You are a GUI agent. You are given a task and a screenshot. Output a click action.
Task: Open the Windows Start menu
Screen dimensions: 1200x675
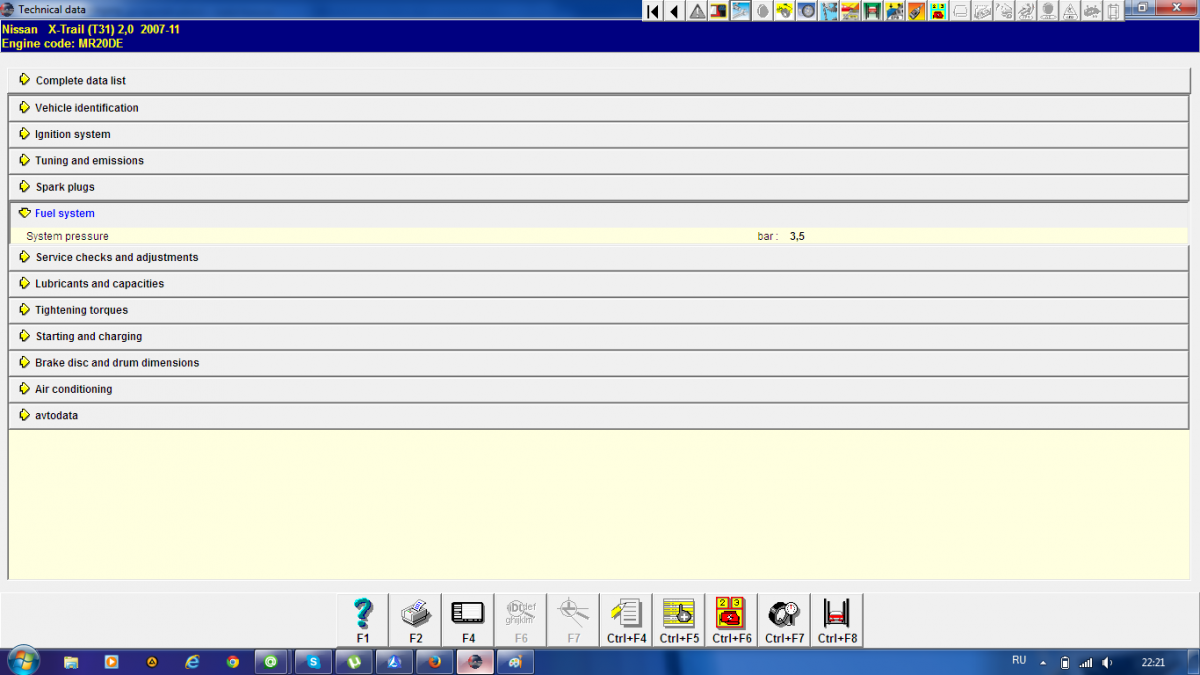click(x=22, y=661)
